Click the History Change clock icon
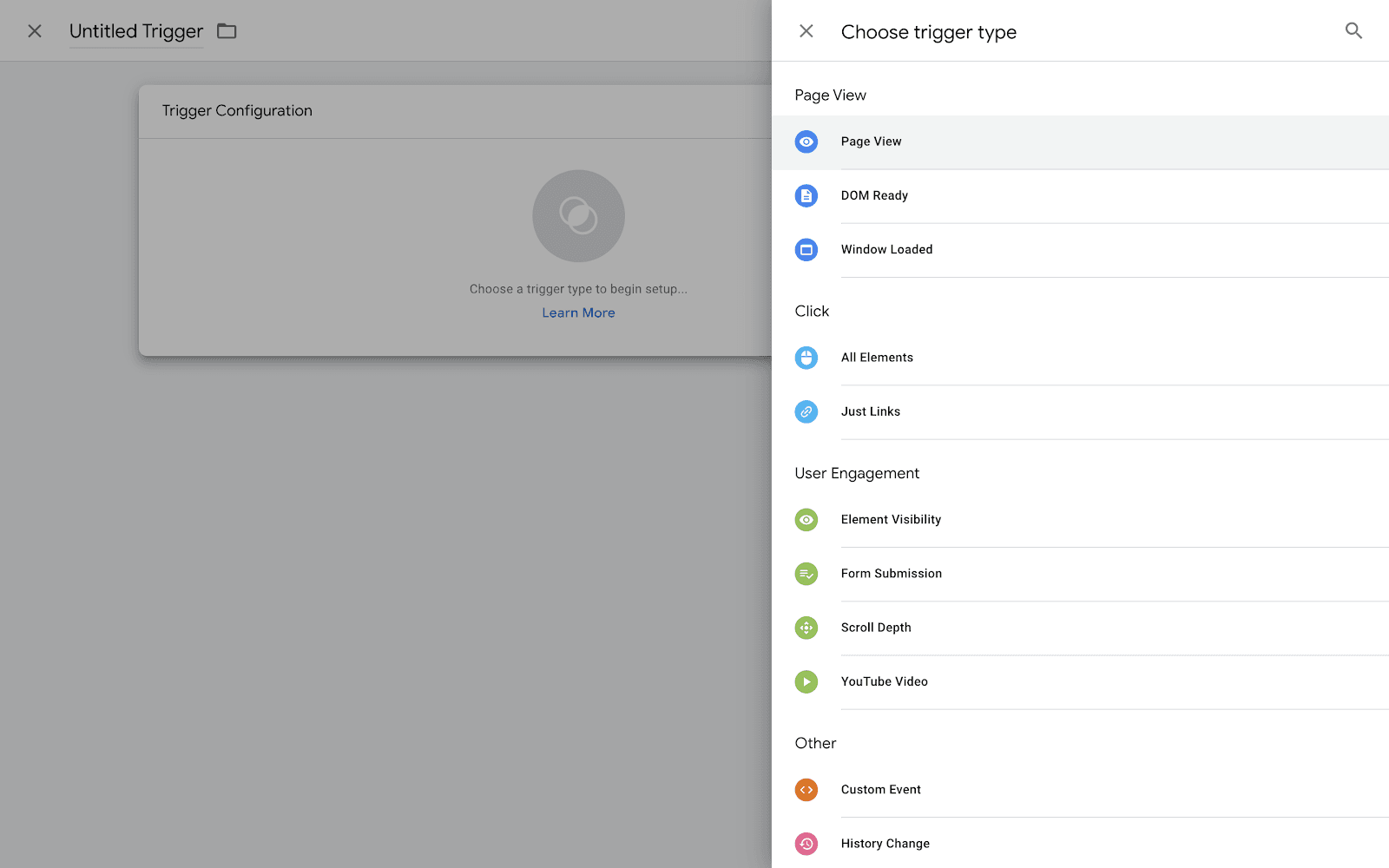The width and height of the screenshot is (1389, 868). [x=806, y=844]
